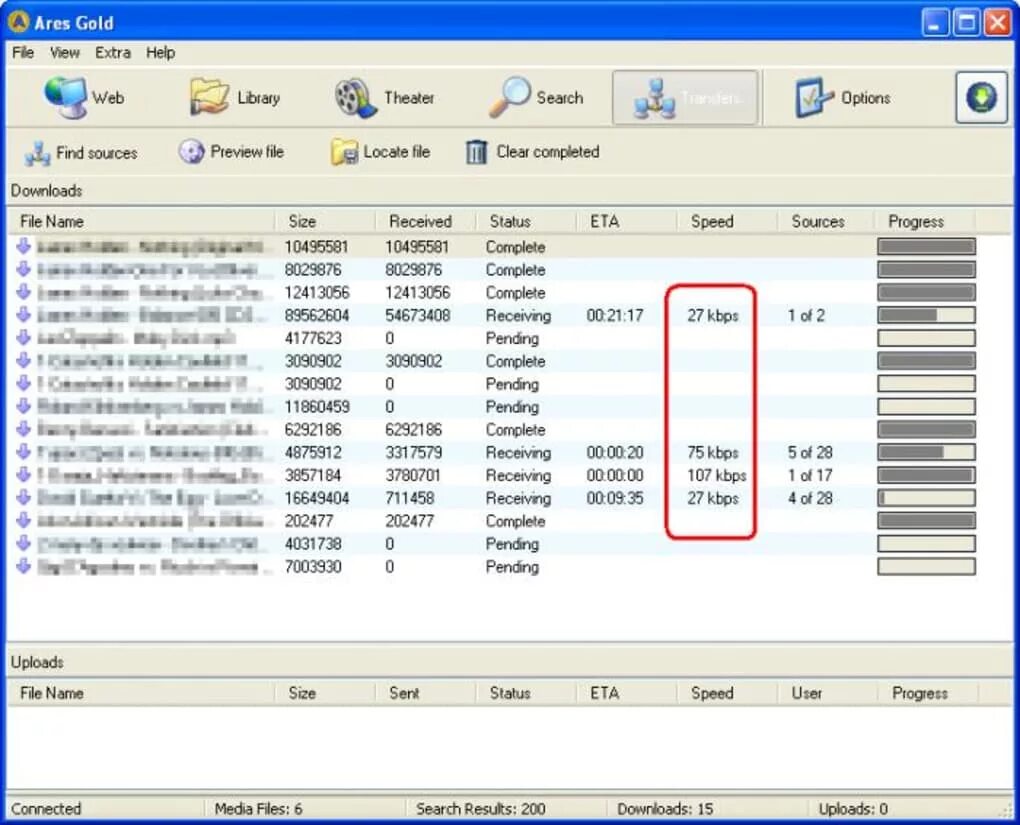Sort downloads by the File Name column
This screenshot has width=1020, height=825.
tap(141, 221)
